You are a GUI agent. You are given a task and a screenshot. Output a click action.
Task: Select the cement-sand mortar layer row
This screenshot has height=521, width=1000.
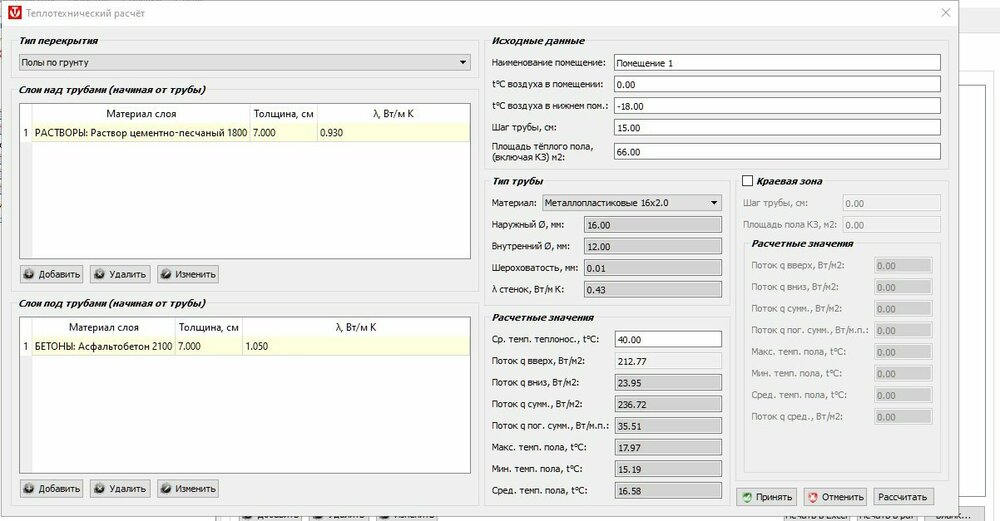(140, 133)
